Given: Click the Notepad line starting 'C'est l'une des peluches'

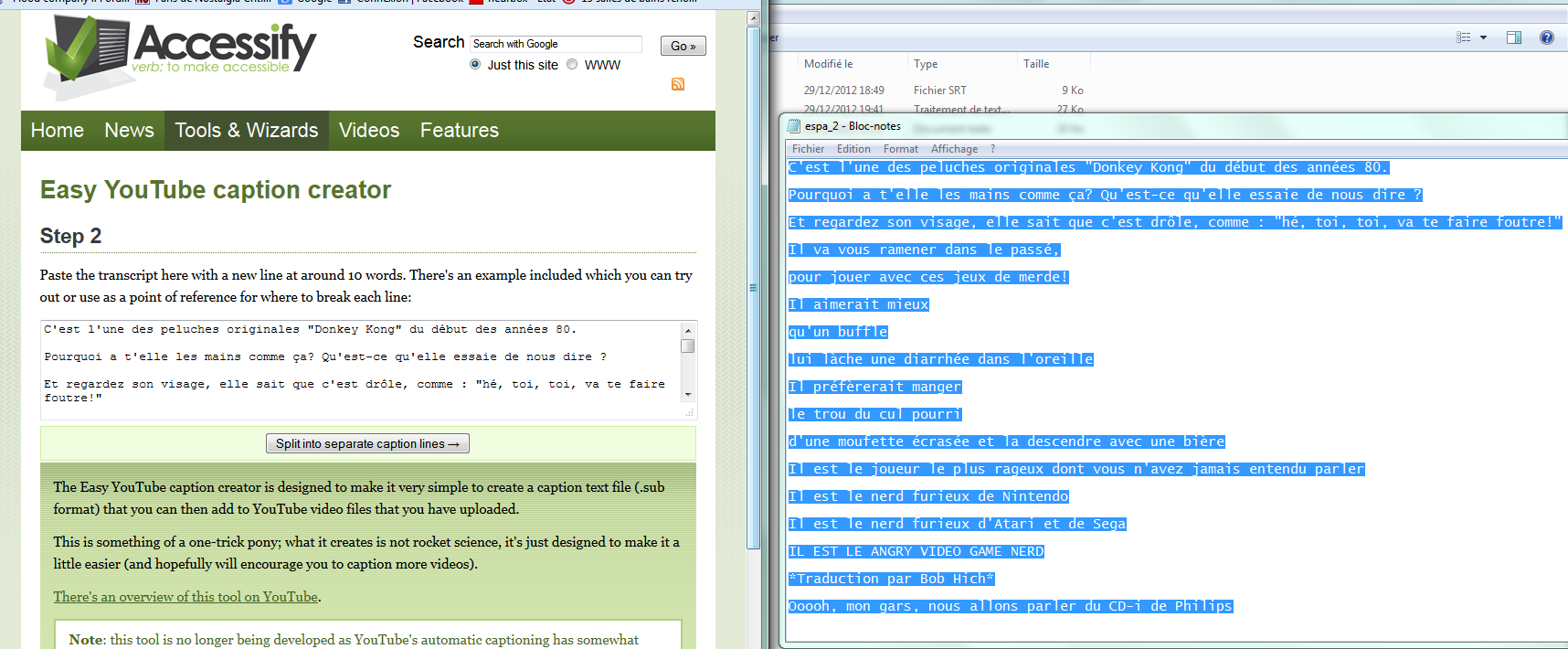Looking at the screenshot, I should [1088, 167].
